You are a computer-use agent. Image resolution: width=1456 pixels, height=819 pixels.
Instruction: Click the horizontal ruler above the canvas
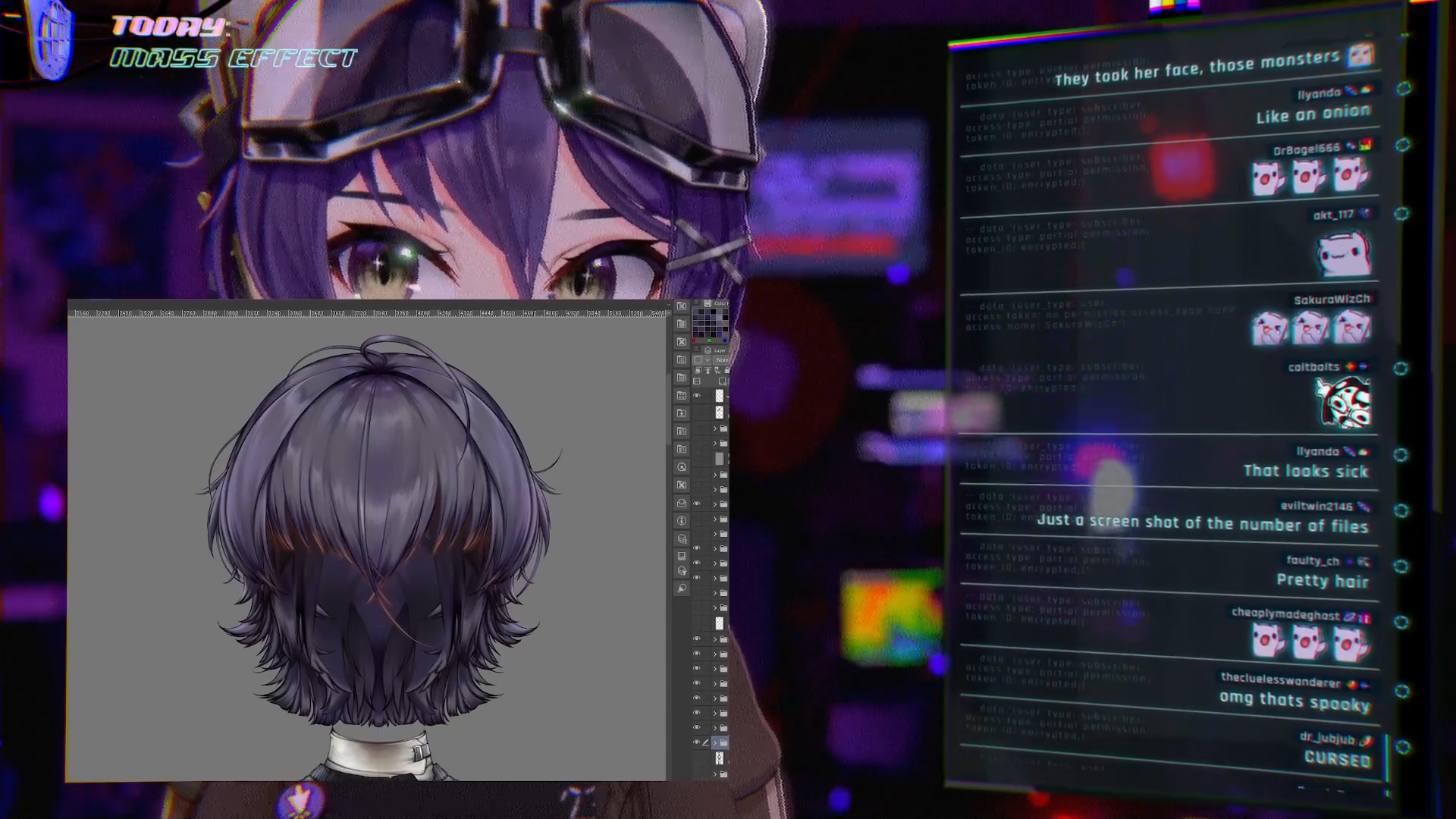367,312
